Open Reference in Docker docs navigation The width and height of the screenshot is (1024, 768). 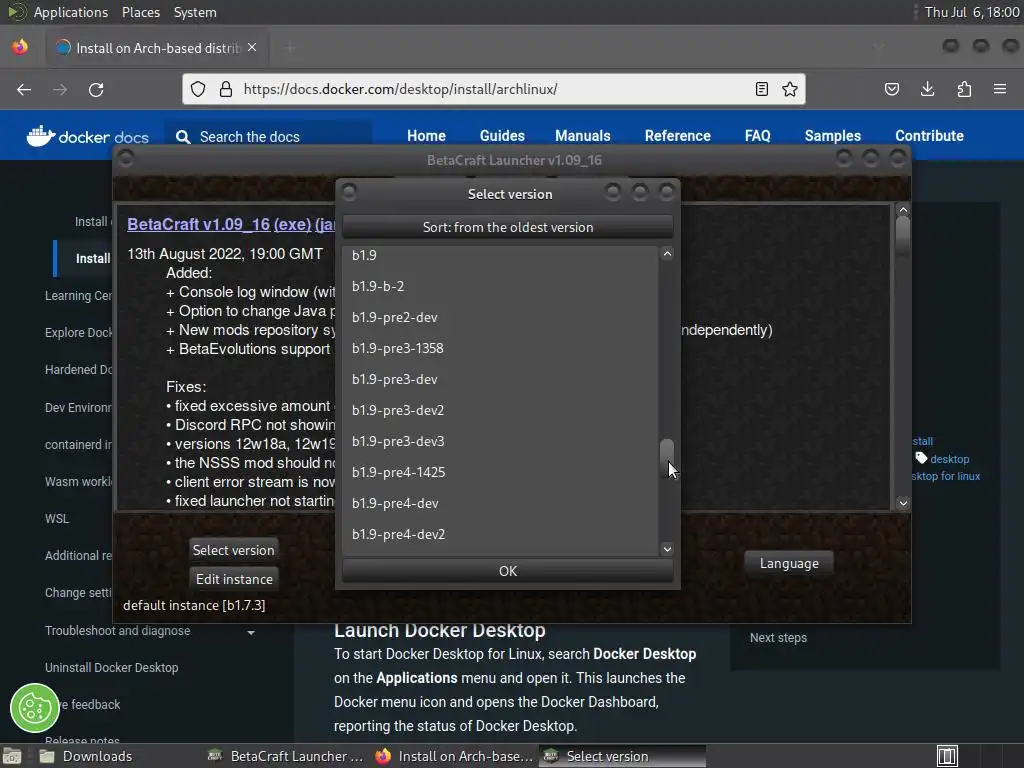click(677, 136)
